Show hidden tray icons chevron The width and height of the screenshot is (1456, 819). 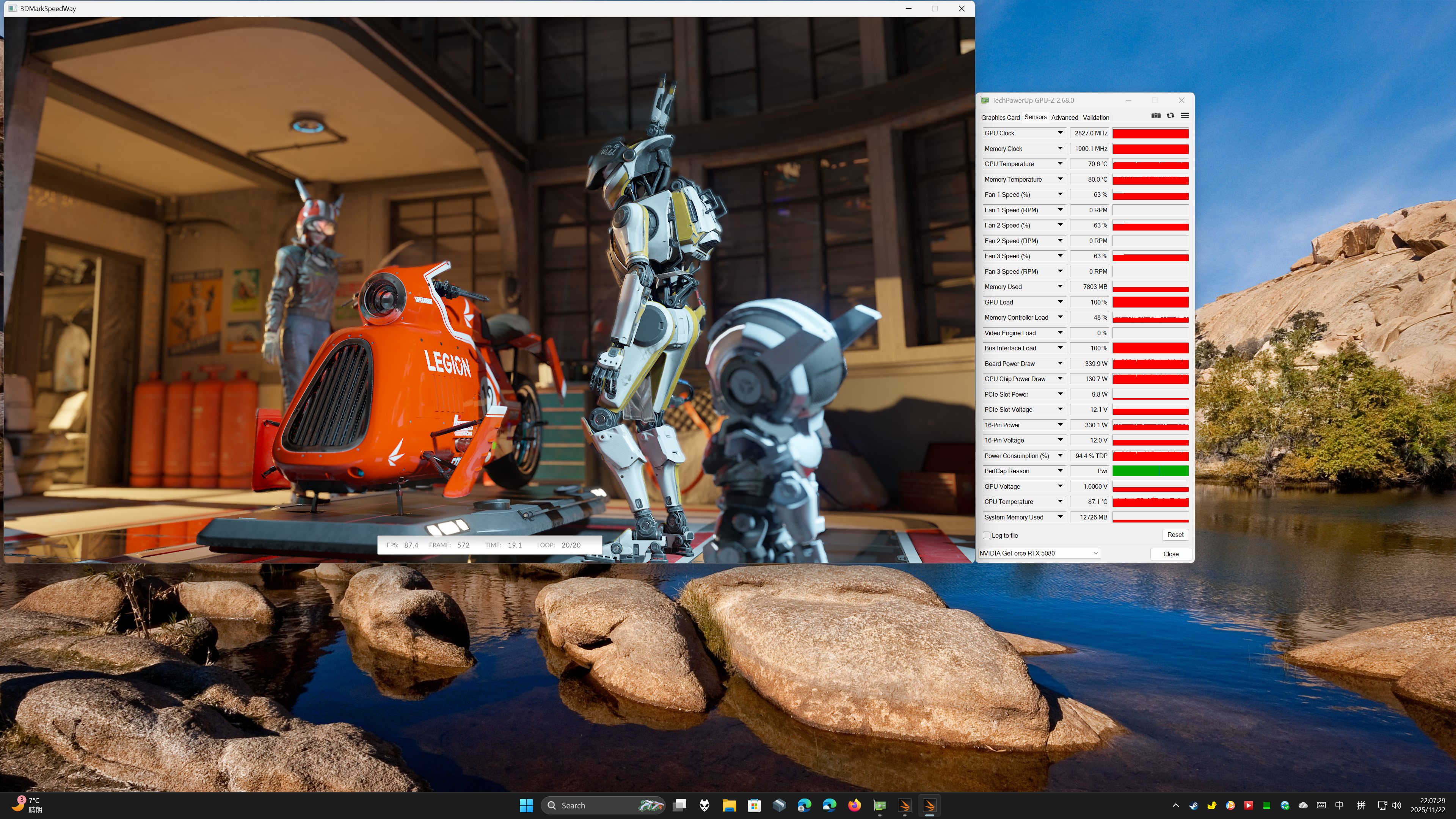tap(1176, 805)
